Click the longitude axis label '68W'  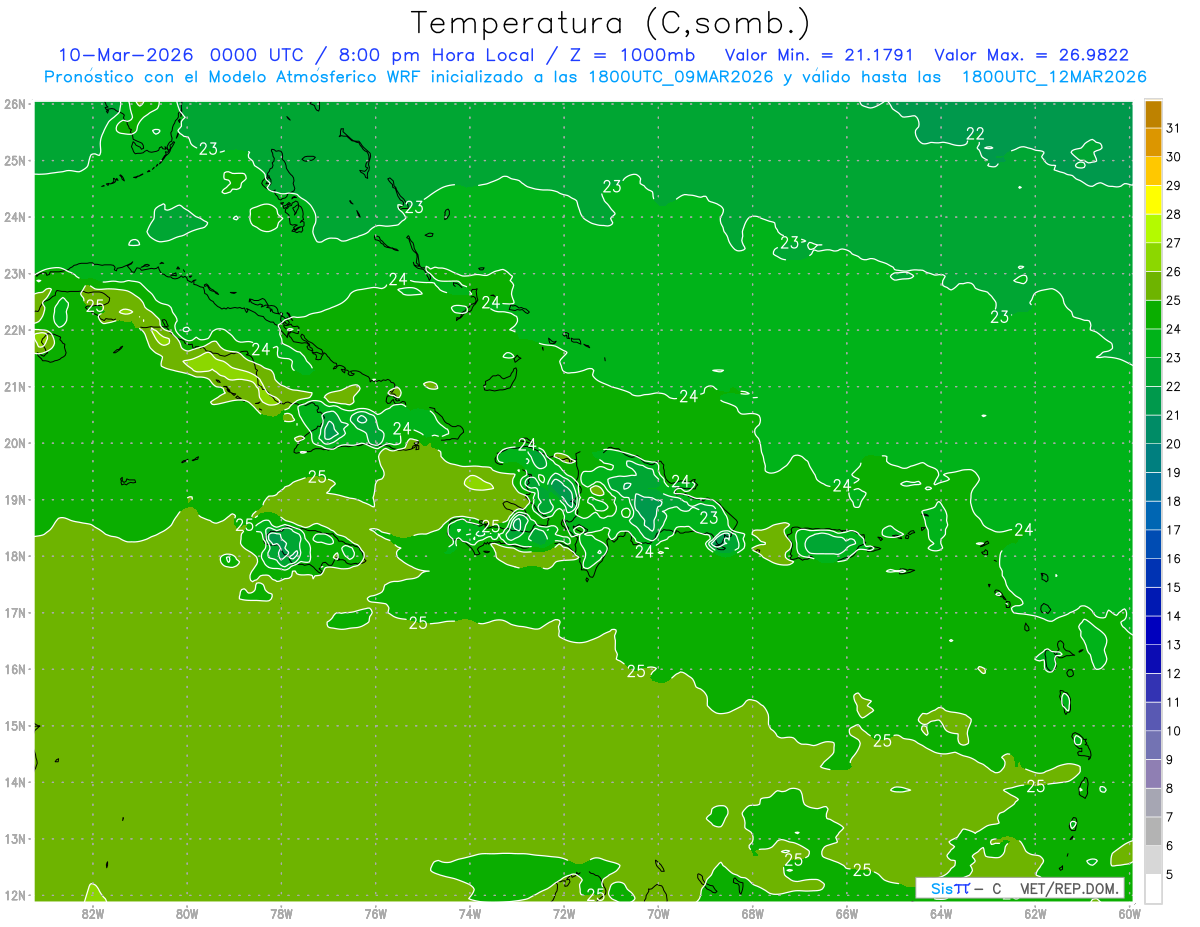753,913
